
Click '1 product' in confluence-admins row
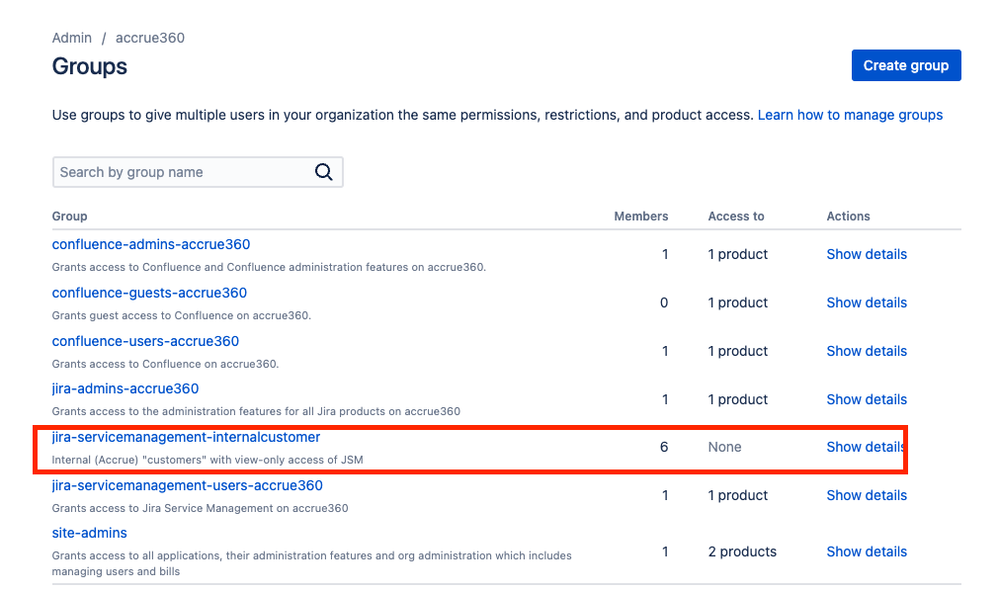[x=738, y=254]
